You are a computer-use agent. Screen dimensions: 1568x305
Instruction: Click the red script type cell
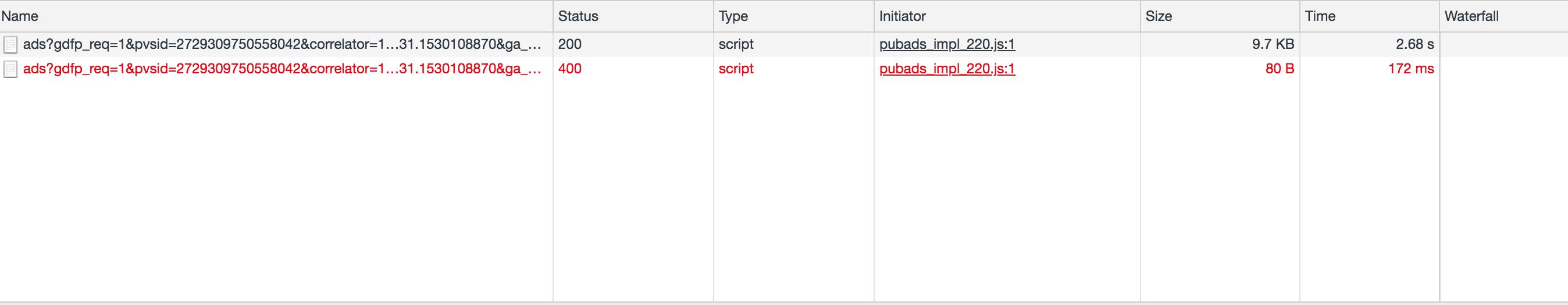[736, 69]
